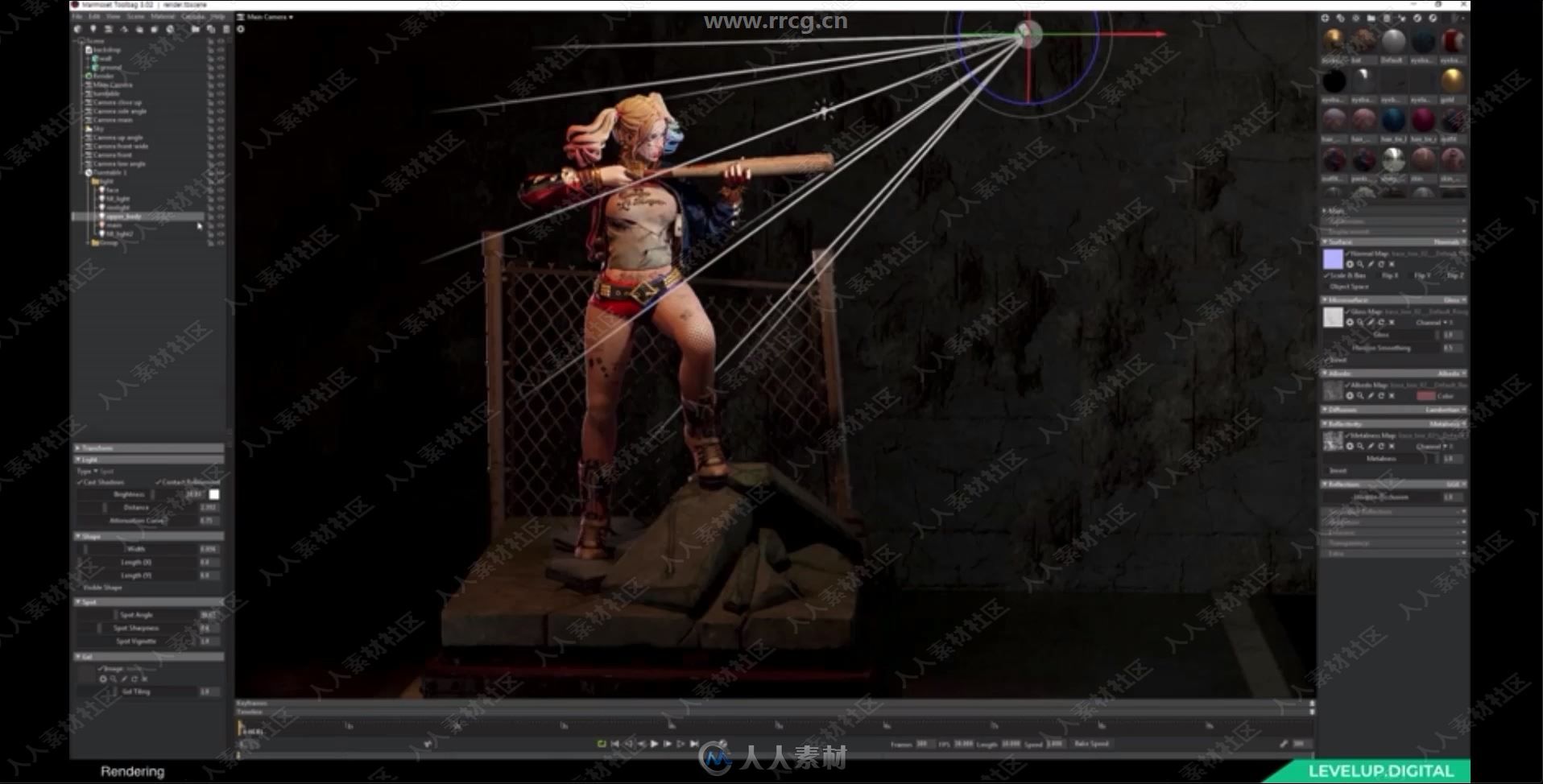This screenshot has width=1543, height=784.
Task: Collapse the Light section
Action: tap(149, 460)
